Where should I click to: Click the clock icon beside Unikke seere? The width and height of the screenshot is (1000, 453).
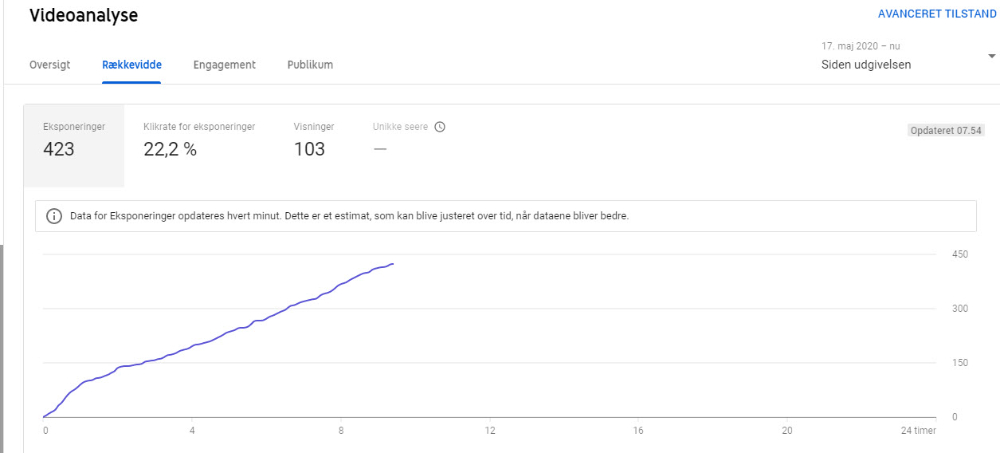439,126
